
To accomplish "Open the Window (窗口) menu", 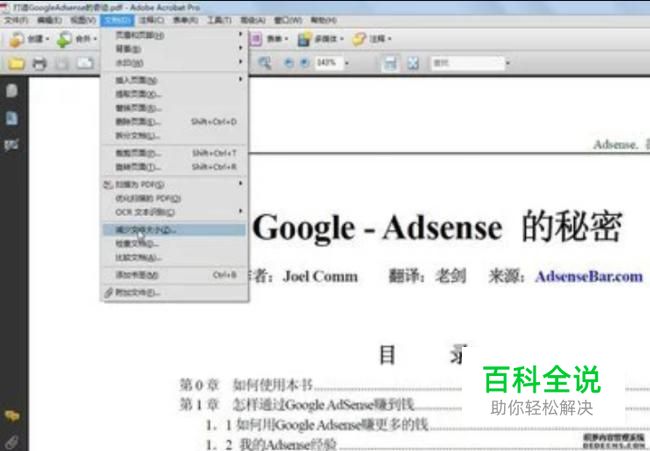I will point(288,20).
